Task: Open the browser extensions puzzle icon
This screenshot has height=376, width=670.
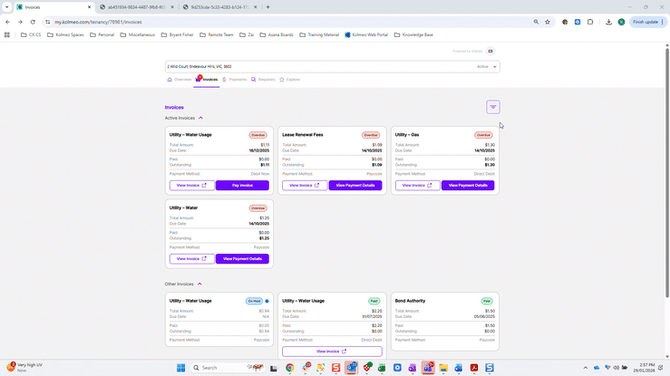Action: point(590,22)
